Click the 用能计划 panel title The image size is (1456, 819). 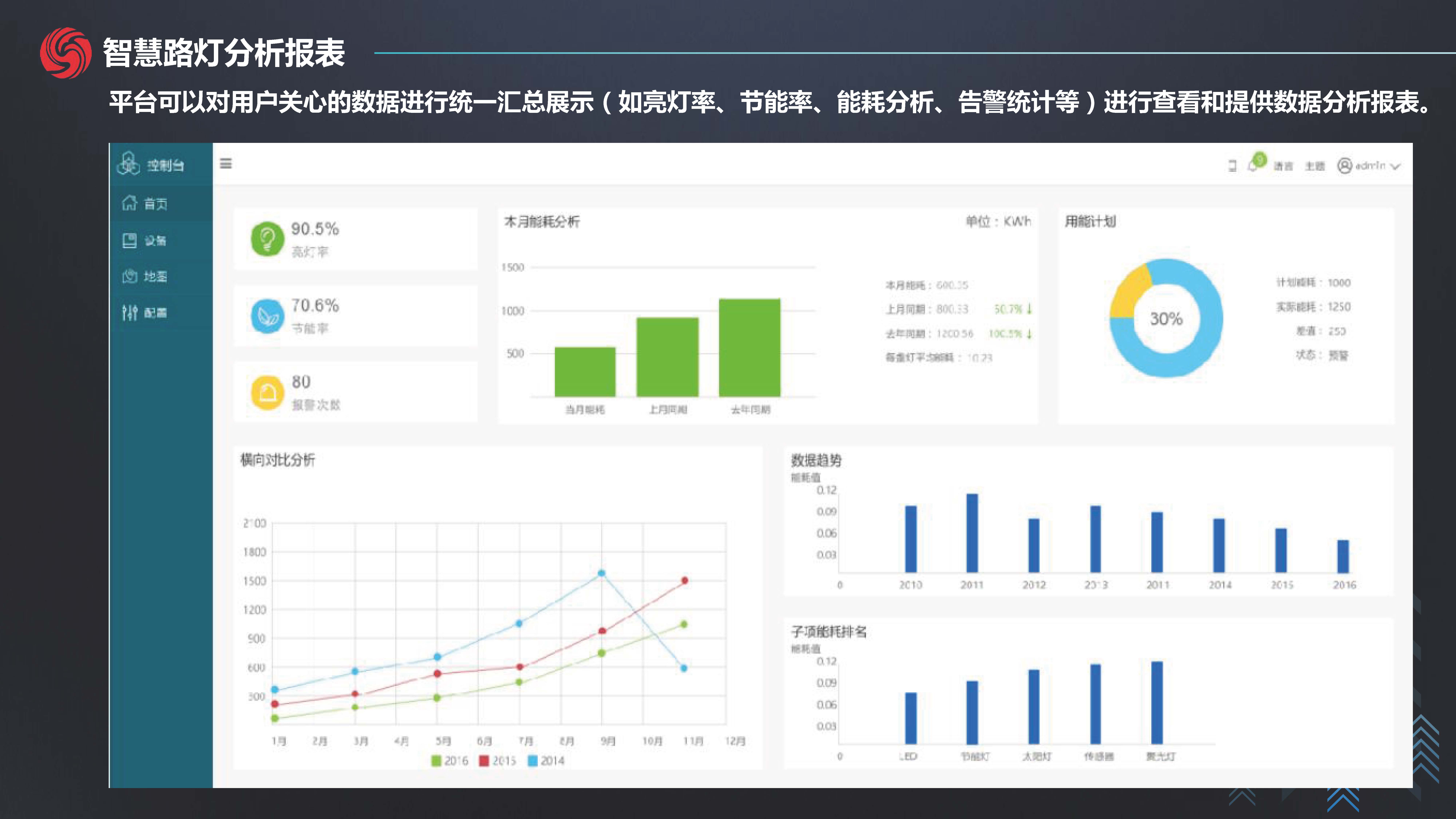[1090, 221]
